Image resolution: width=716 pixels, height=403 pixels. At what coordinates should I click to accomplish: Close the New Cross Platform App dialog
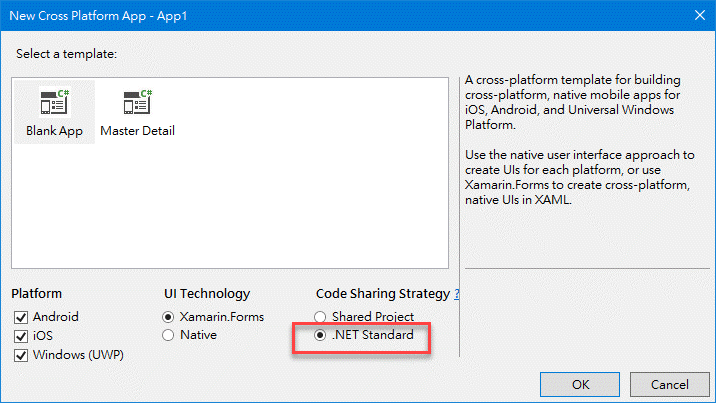(700, 15)
